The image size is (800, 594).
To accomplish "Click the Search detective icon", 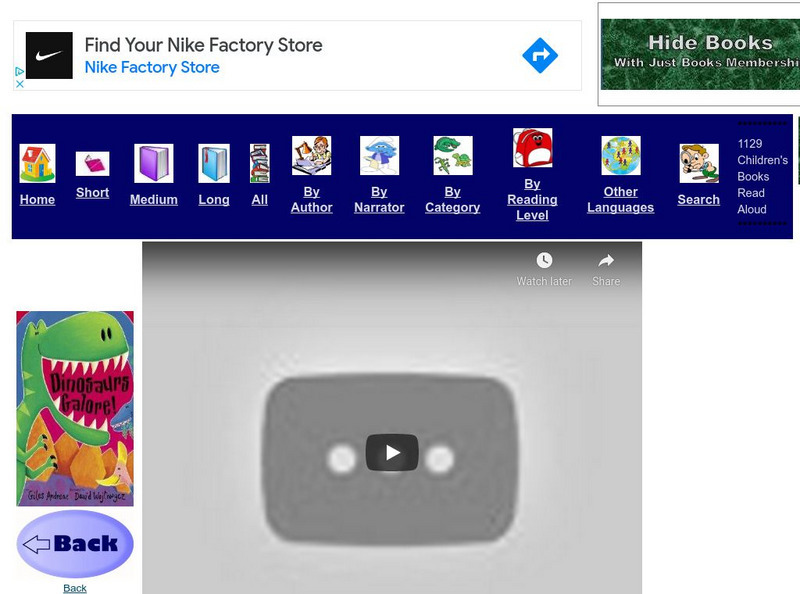I will click(x=699, y=163).
